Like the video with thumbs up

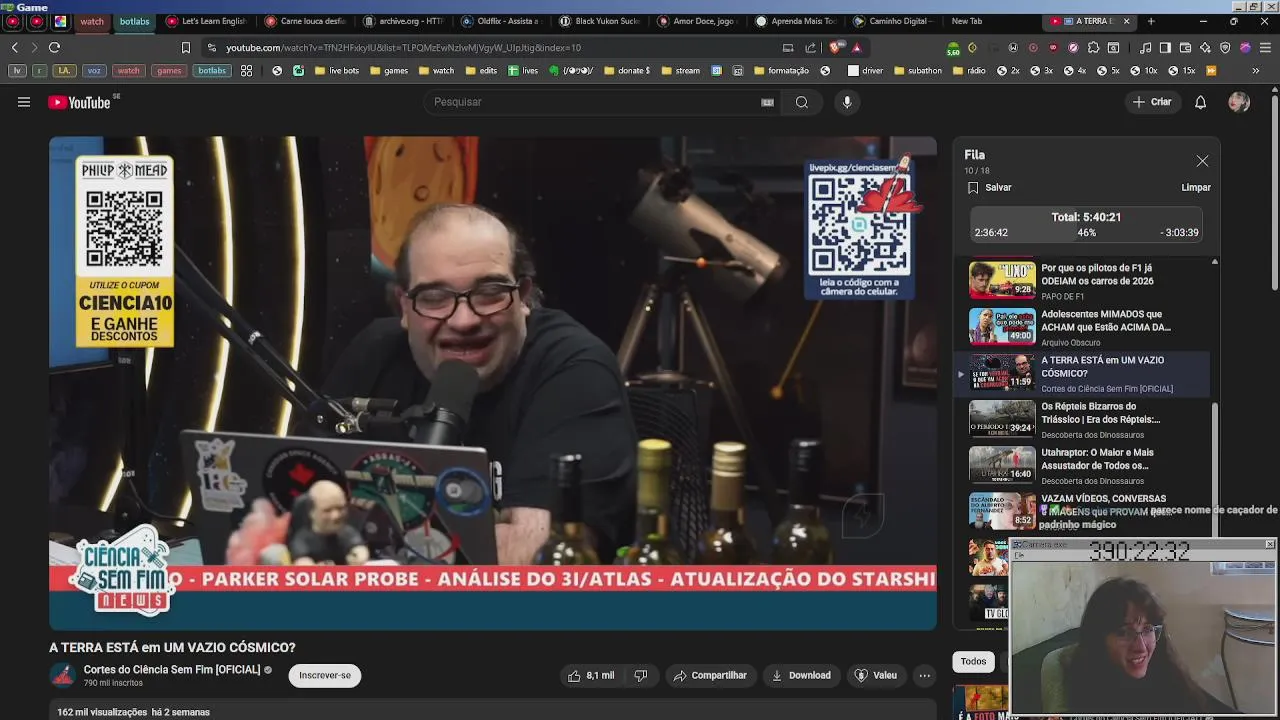(591, 676)
